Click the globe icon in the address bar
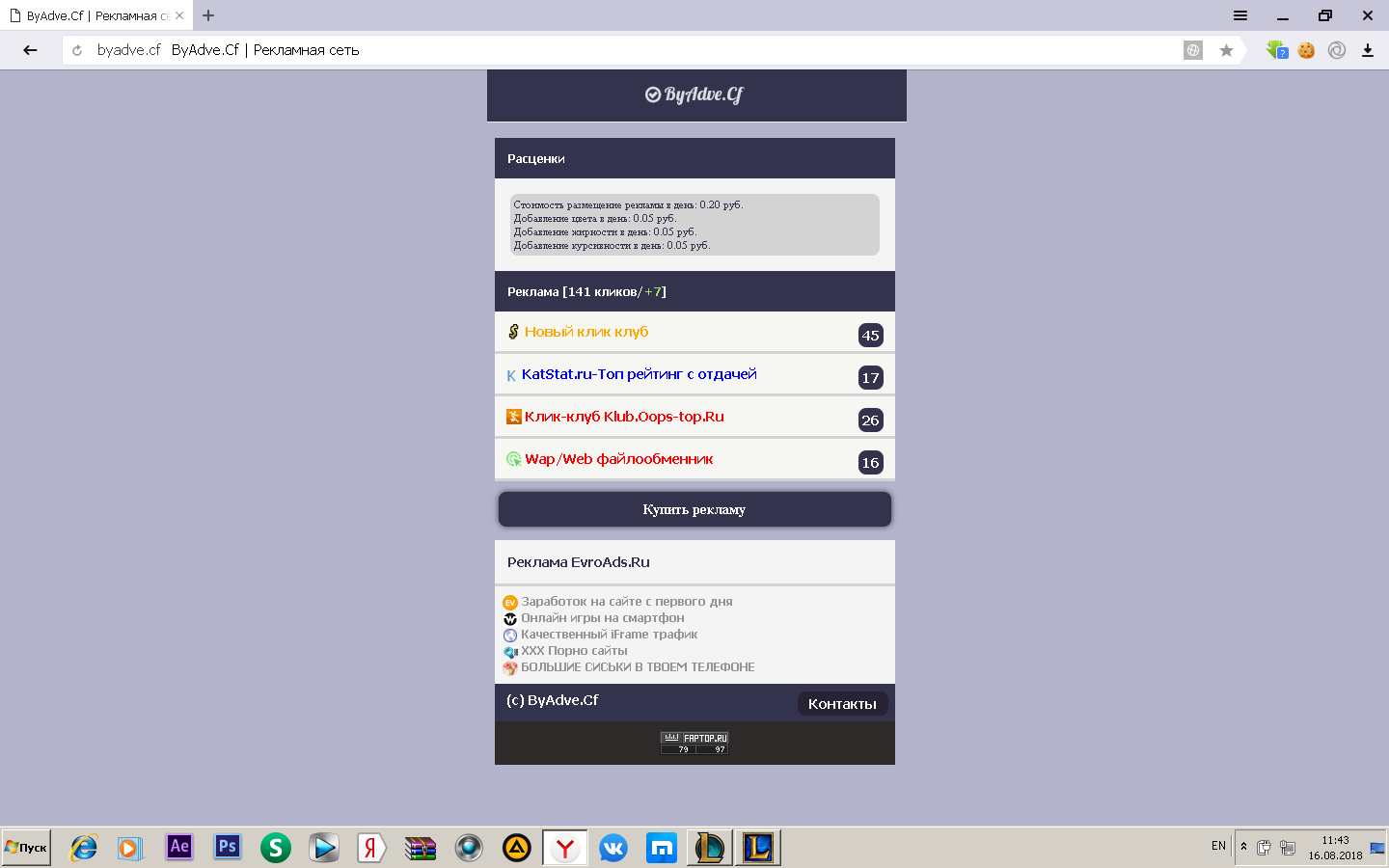This screenshot has width=1389, height=868. click(1193, 50)
